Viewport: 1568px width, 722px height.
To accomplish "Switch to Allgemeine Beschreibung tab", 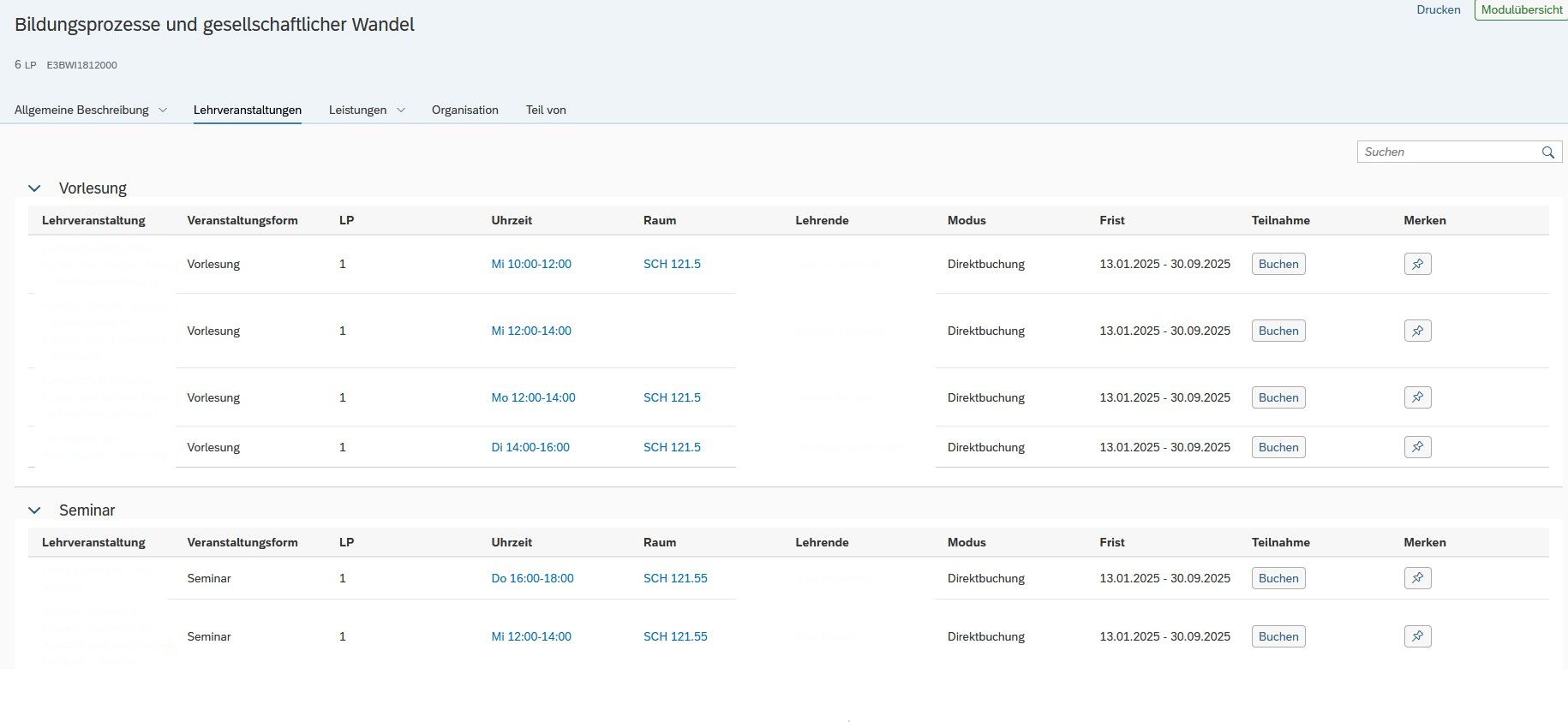I will 81,110.
